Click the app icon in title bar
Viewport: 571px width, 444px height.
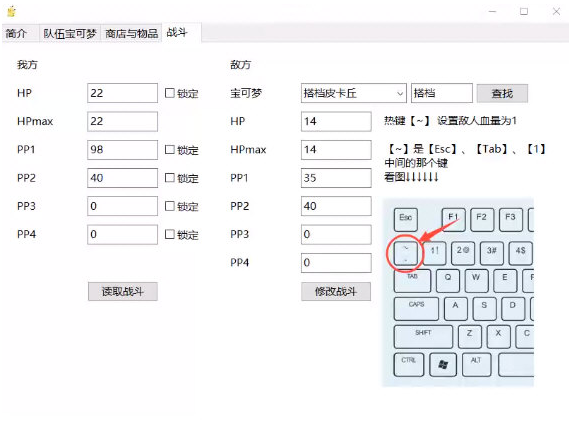coord(11,11)
